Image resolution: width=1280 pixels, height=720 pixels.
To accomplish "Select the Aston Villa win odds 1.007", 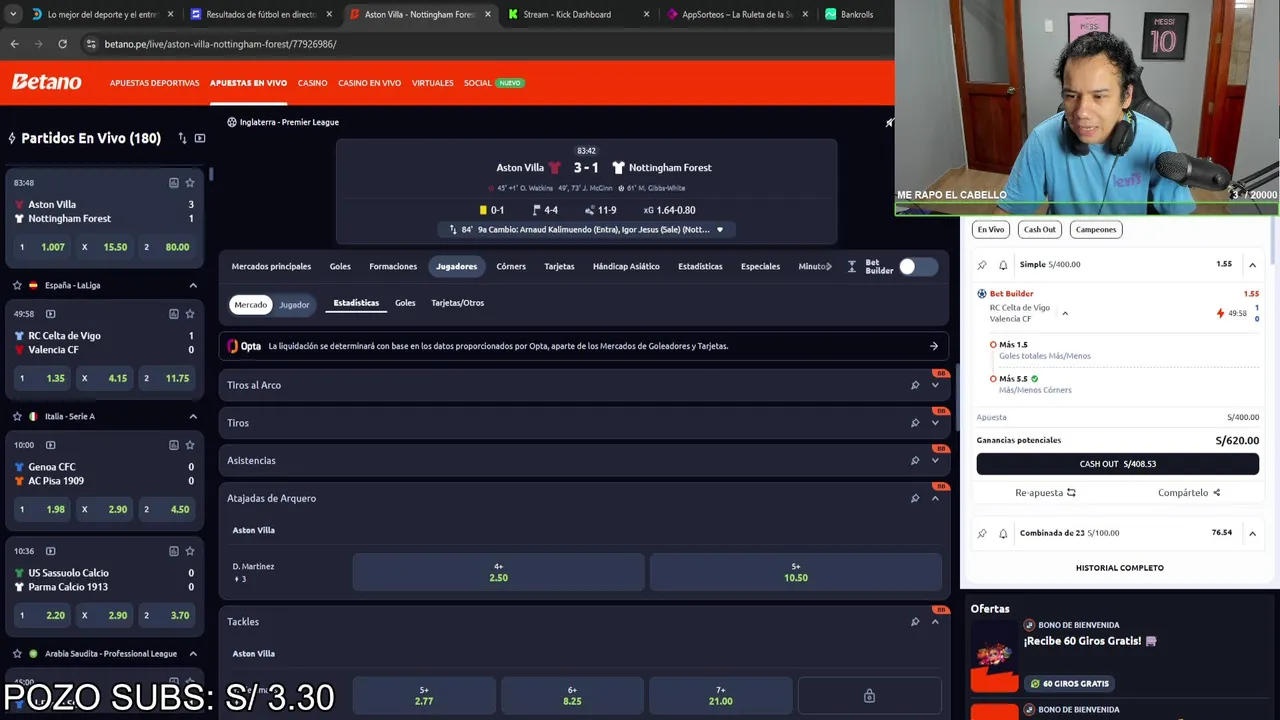I will pos(41,247).
